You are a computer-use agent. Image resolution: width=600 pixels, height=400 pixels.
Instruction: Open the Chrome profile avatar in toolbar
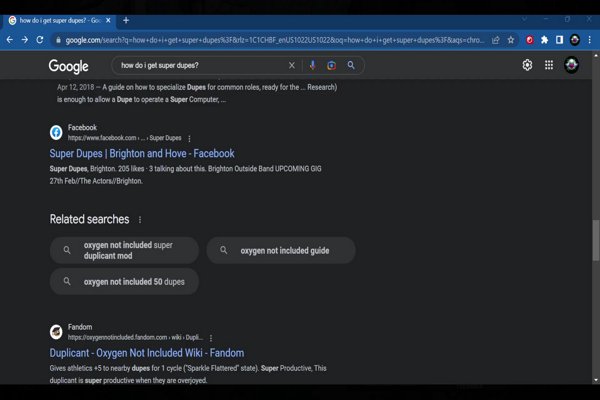(575, 40)
